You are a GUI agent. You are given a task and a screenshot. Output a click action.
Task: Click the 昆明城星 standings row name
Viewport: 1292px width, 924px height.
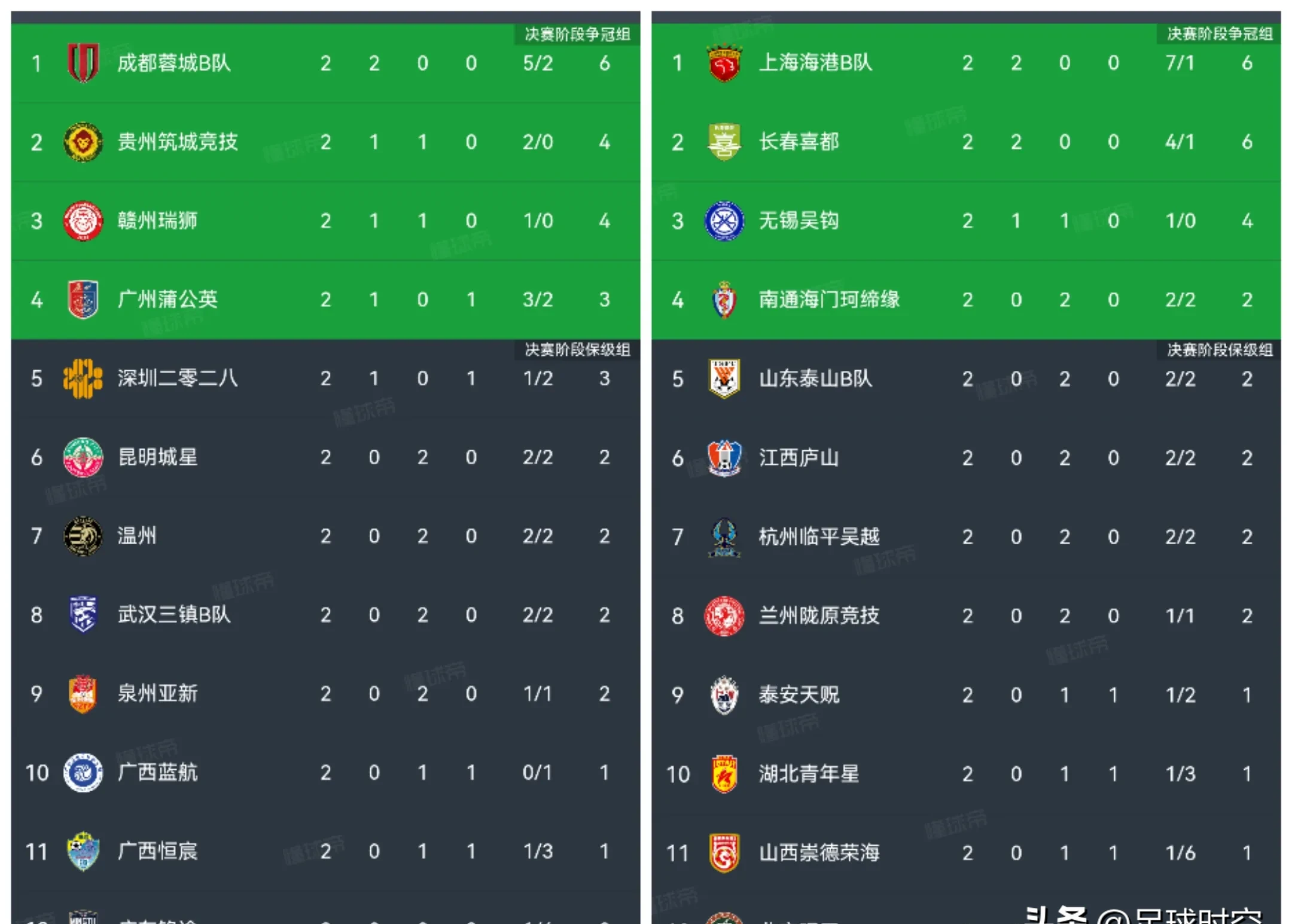pyautogui.click(x=157, y=457)
